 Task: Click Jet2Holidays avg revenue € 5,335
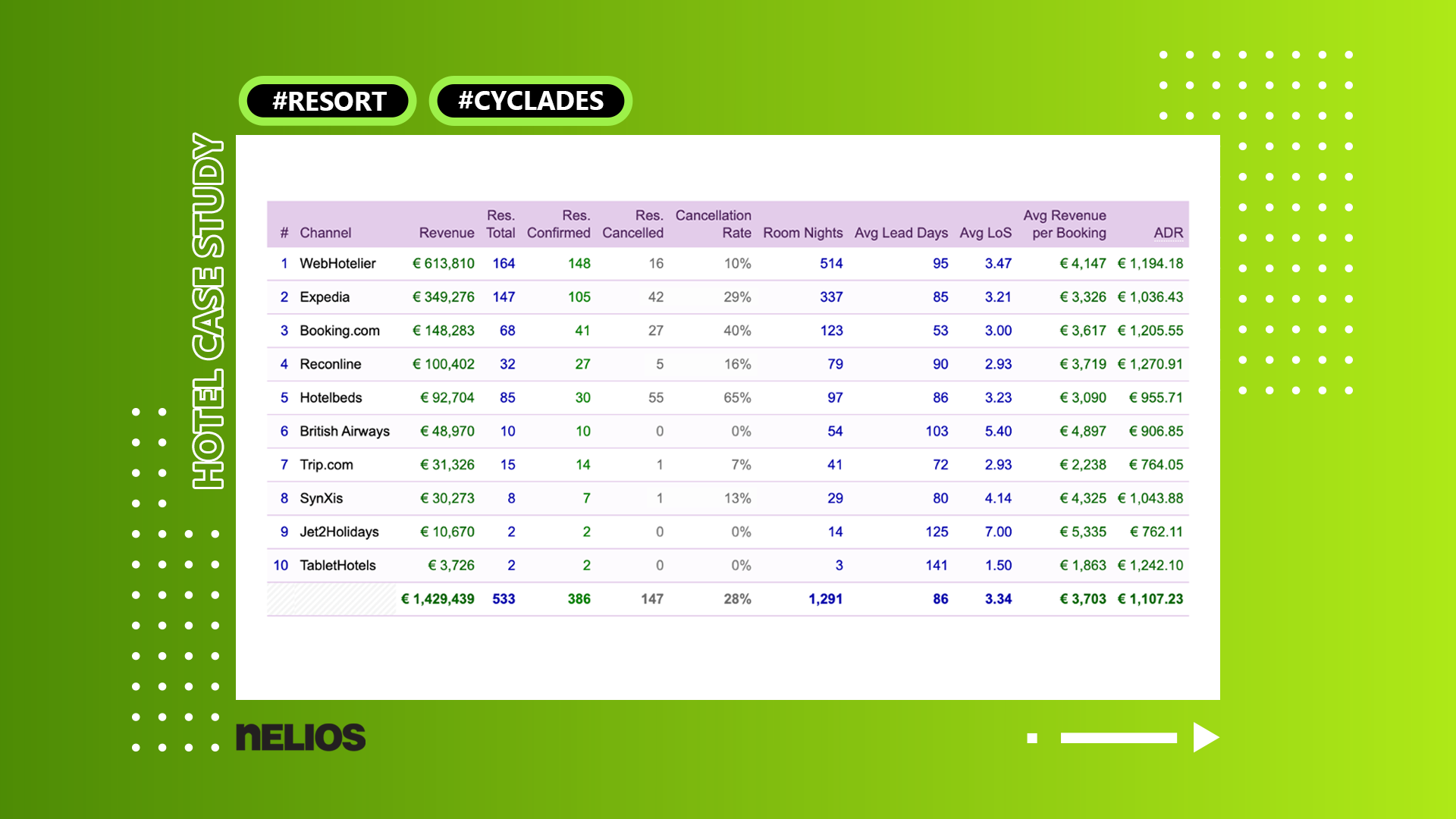point(1083,532)
